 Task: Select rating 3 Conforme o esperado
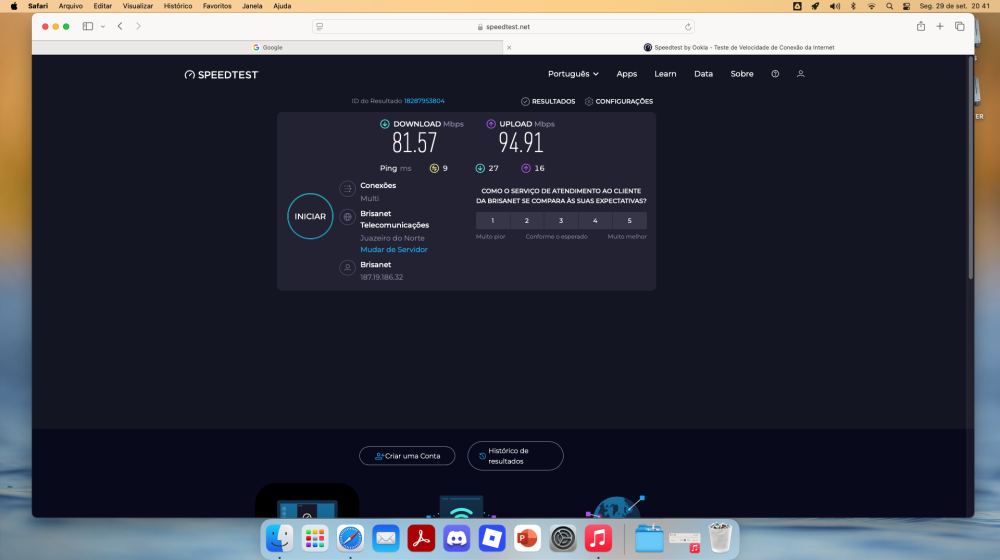[x=561, y=221]
